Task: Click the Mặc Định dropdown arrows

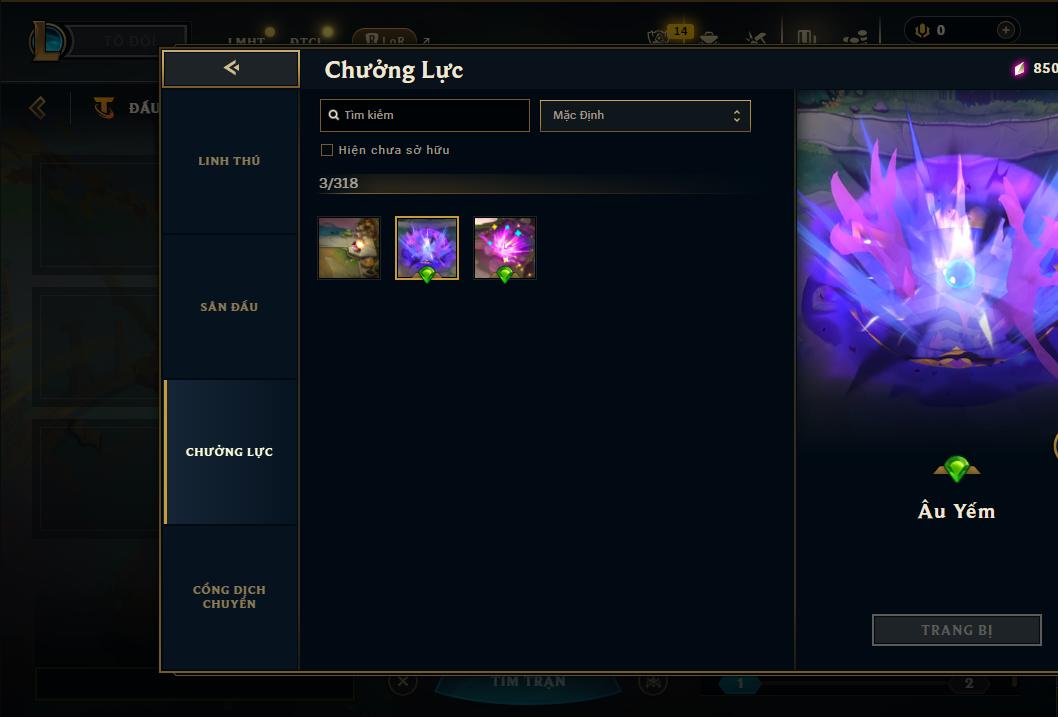Action: pos(737,116)
